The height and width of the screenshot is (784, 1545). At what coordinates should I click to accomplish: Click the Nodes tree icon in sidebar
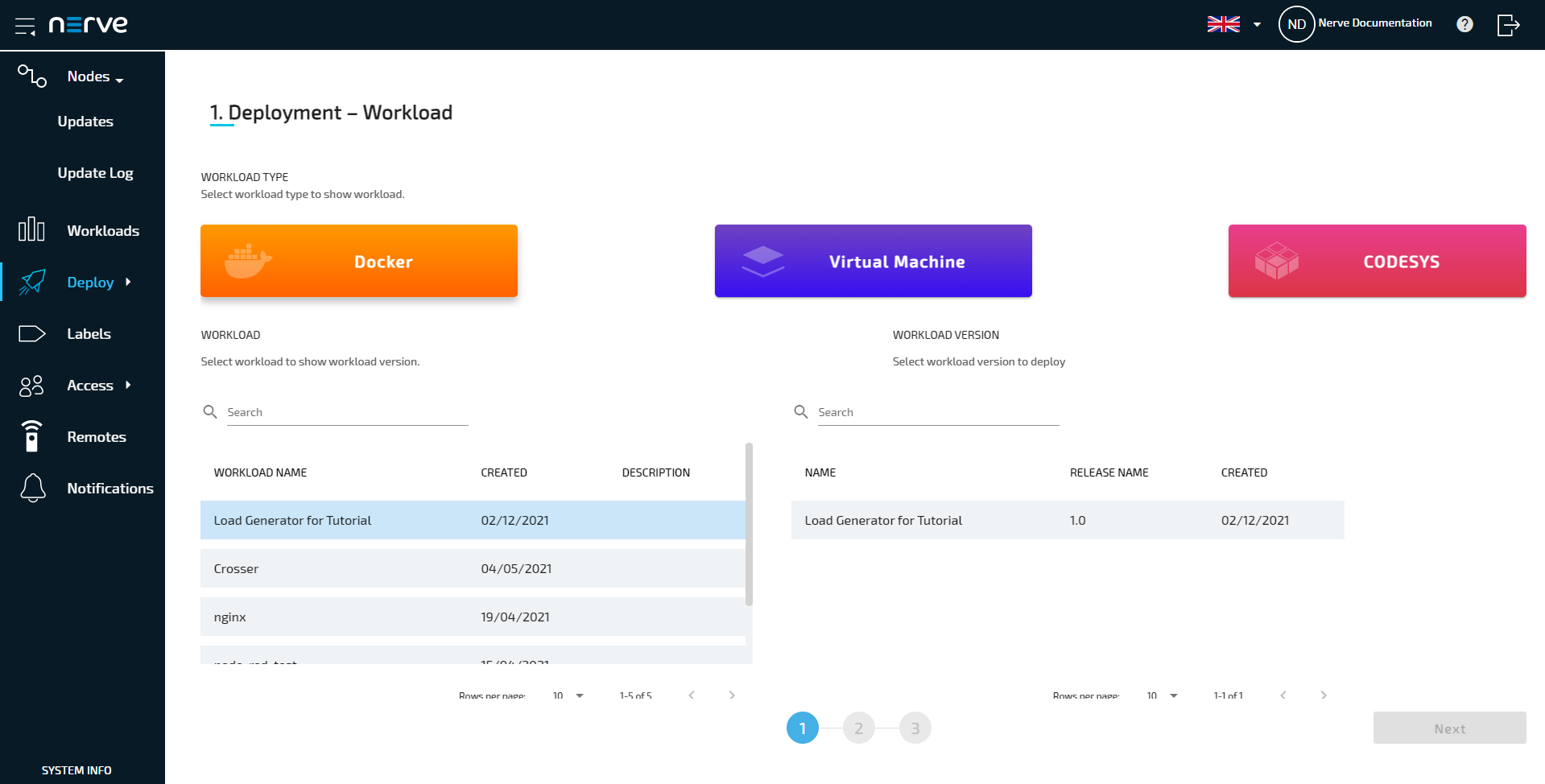32,76
